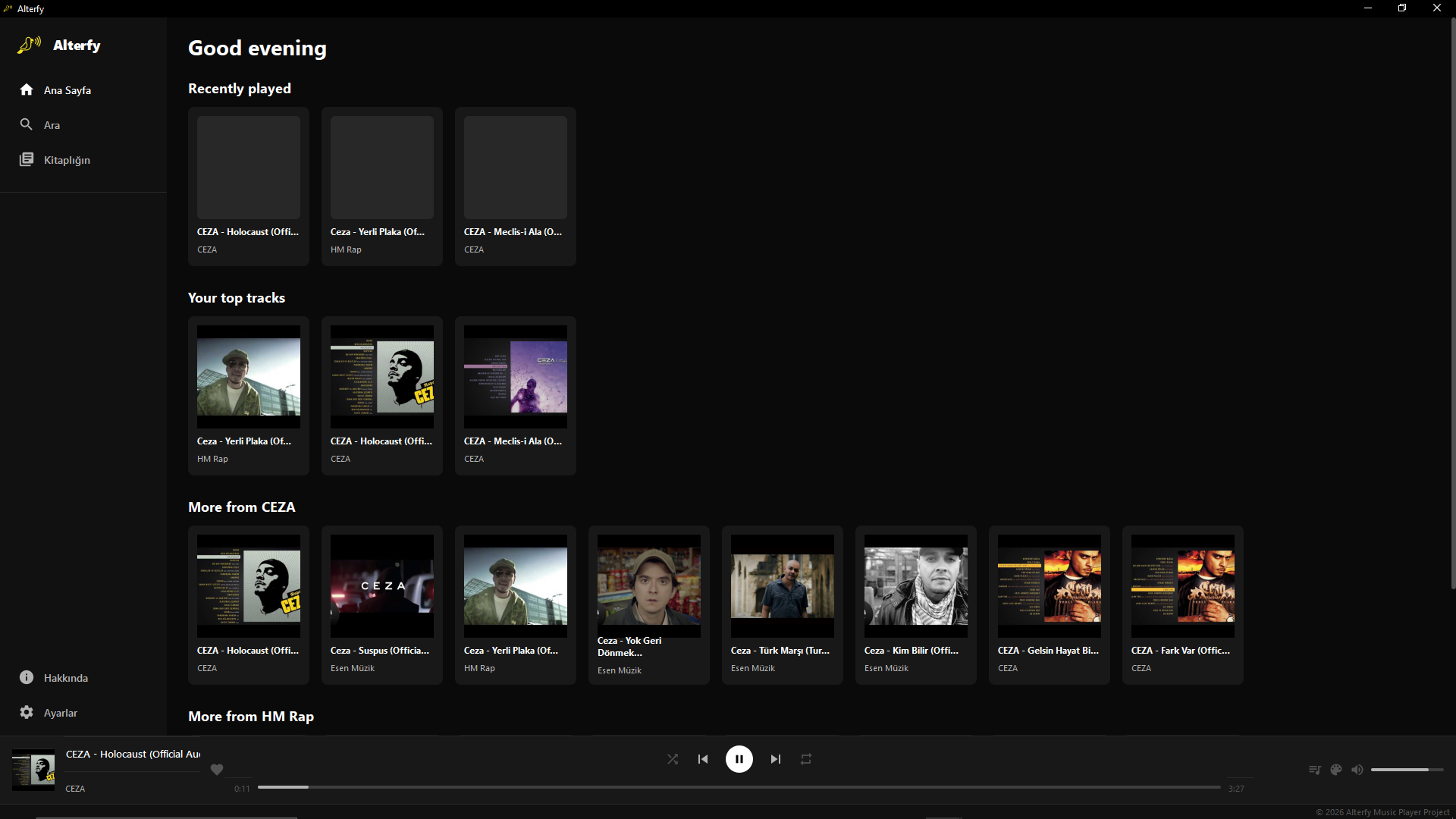Mute audio with the speaker icon
This screenshot has width=1456, height=819.
1357,770
